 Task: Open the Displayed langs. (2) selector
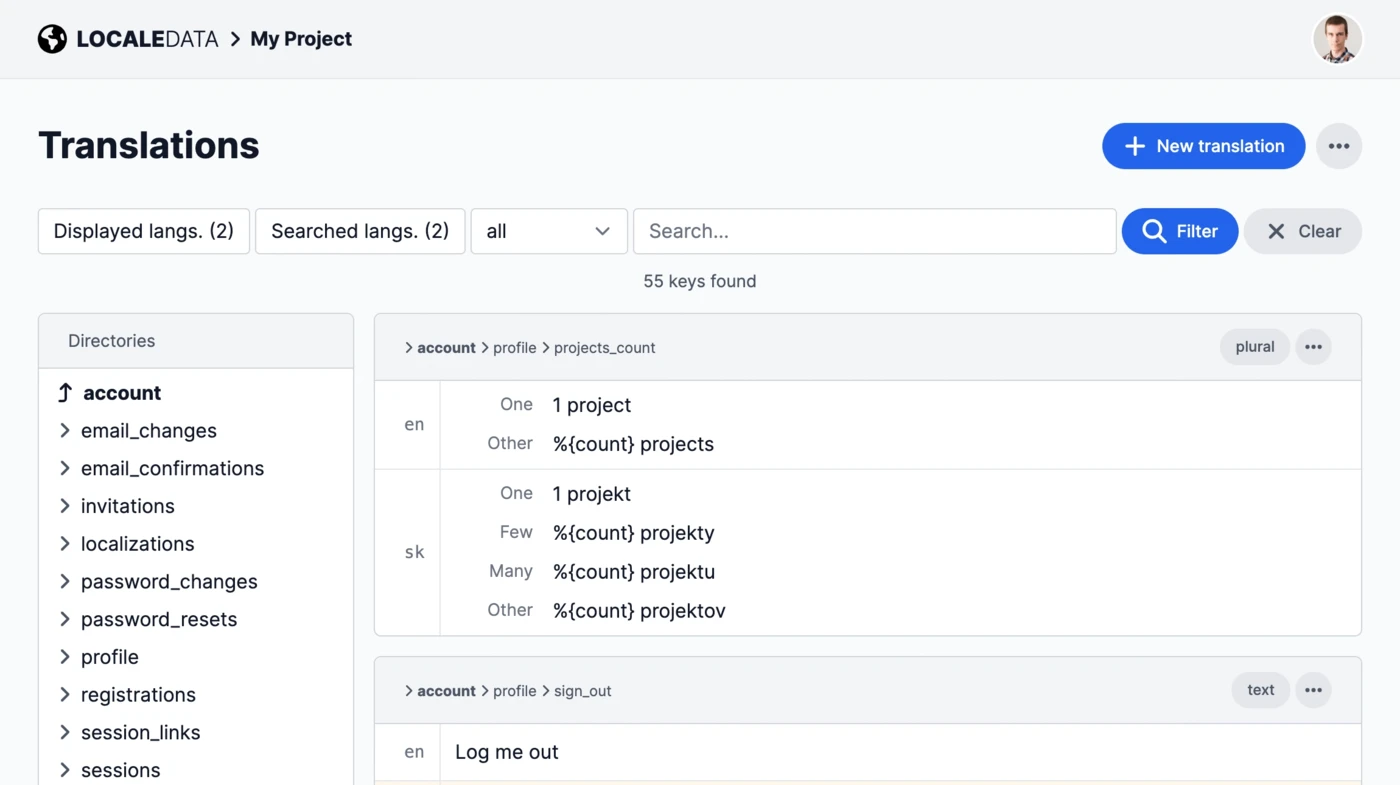[x=144, y=231]
